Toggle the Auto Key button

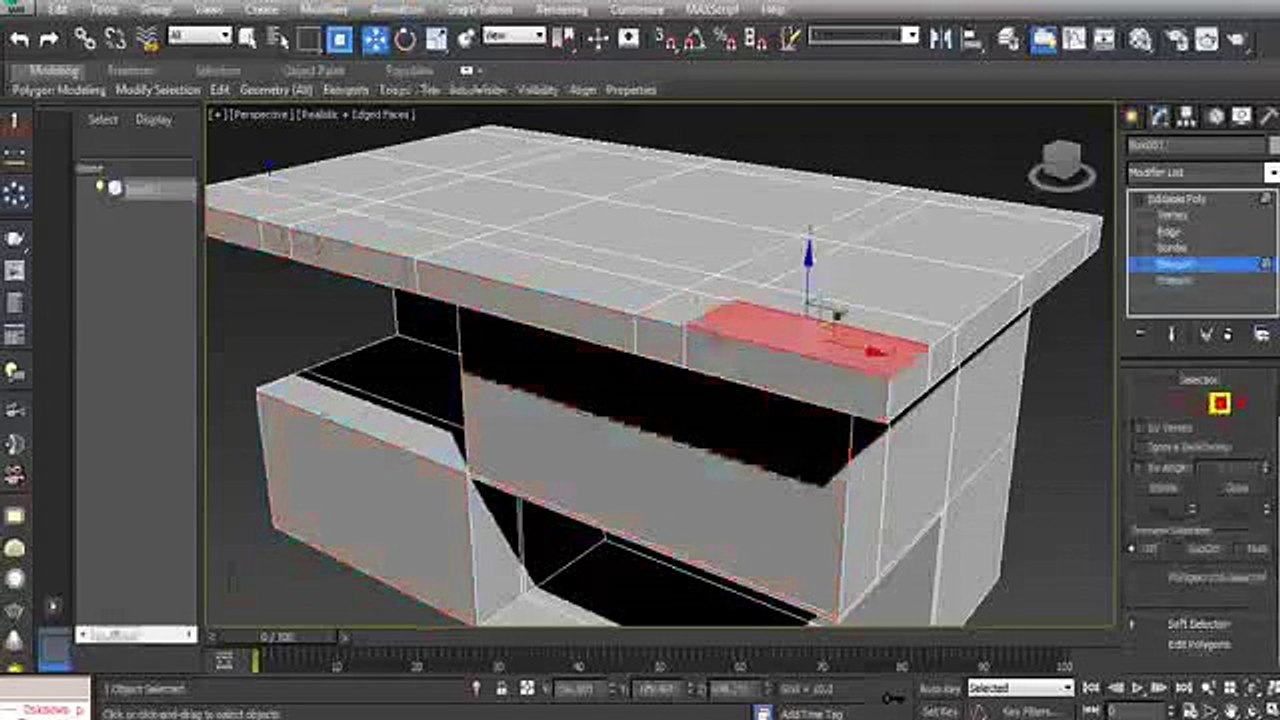pos(940,688)
